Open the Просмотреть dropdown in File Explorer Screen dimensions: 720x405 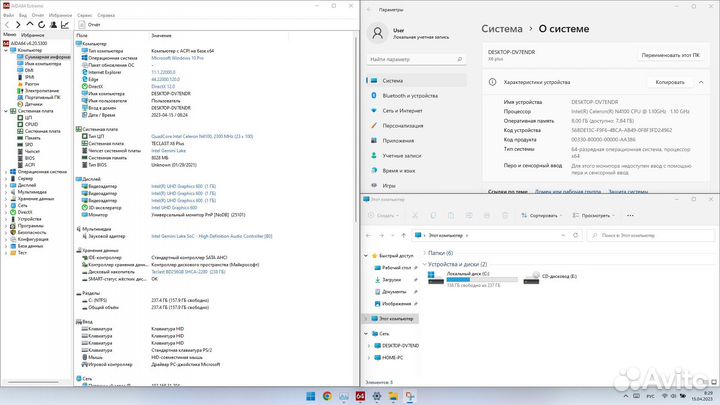[x=594, y=215]
